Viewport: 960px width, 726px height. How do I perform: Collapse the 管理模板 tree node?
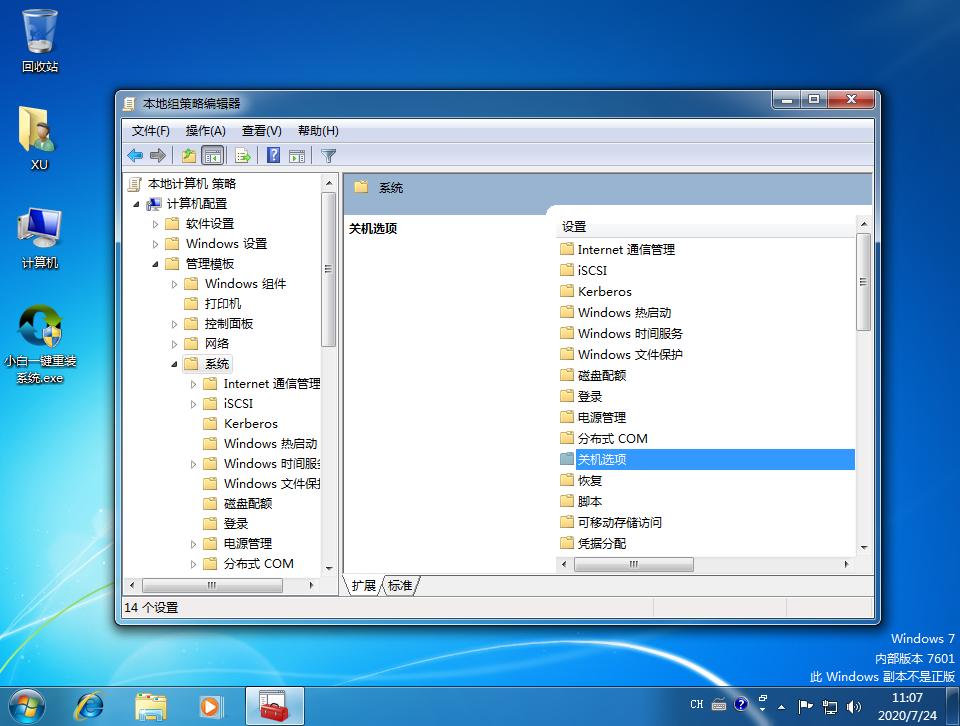pos(156,264)
